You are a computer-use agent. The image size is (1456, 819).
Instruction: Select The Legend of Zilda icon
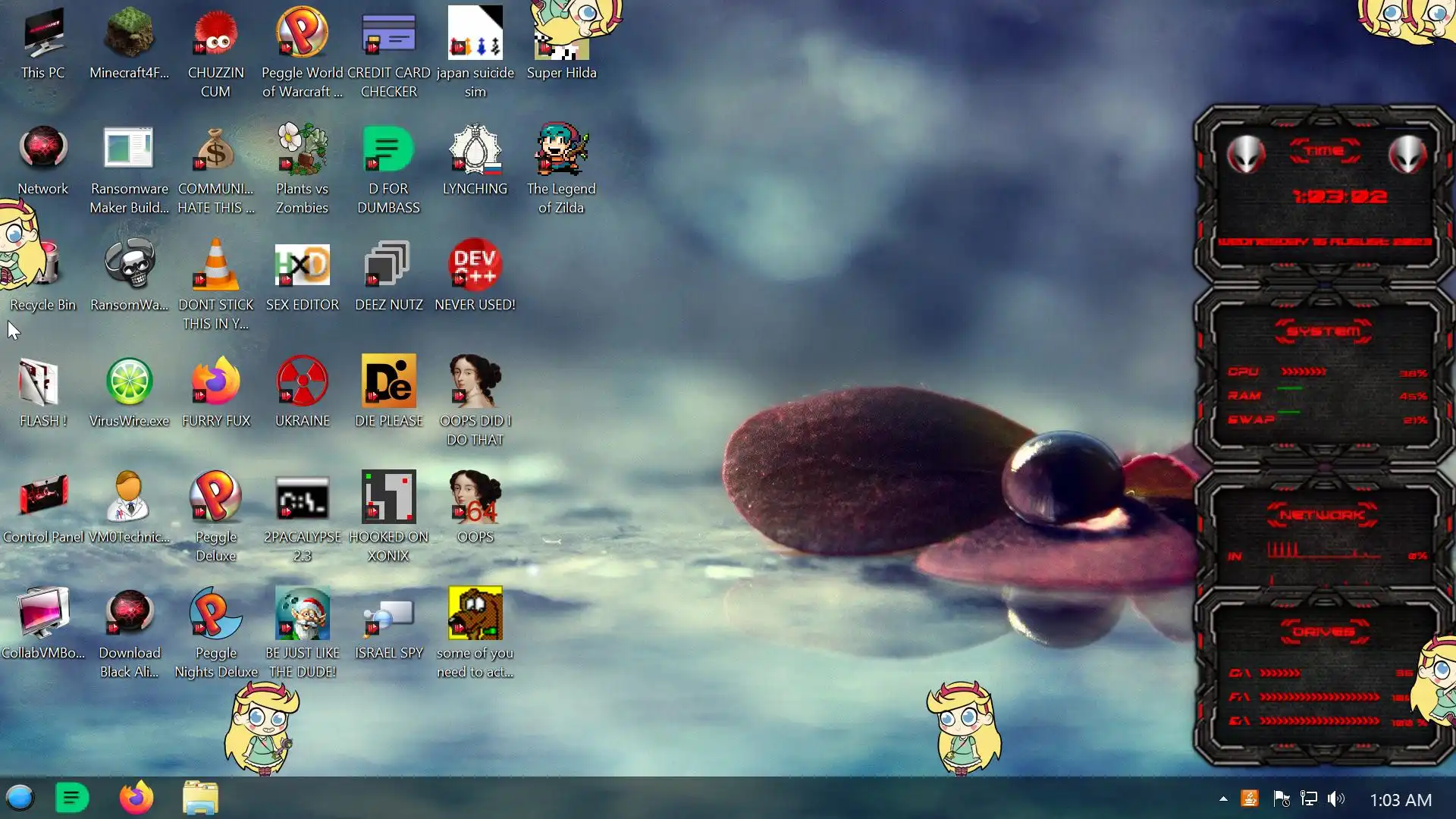pos(561,150)
